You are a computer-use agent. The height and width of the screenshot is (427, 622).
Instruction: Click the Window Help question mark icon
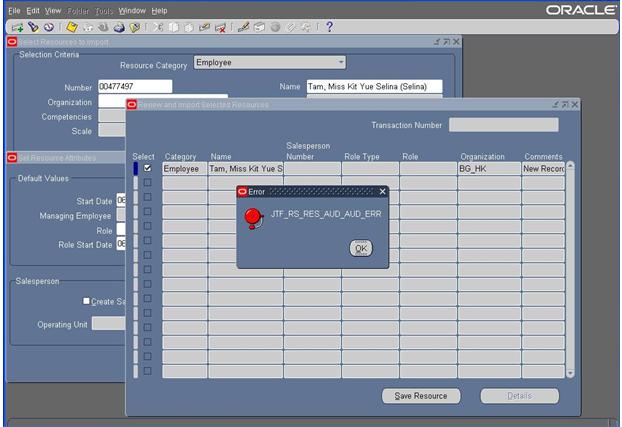329,27
